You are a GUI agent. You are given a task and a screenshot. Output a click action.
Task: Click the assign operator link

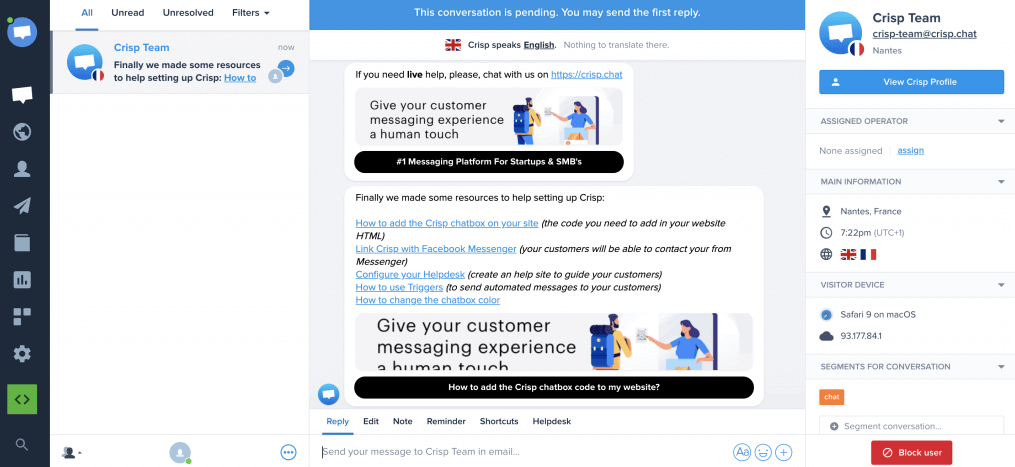pos(911,150)
